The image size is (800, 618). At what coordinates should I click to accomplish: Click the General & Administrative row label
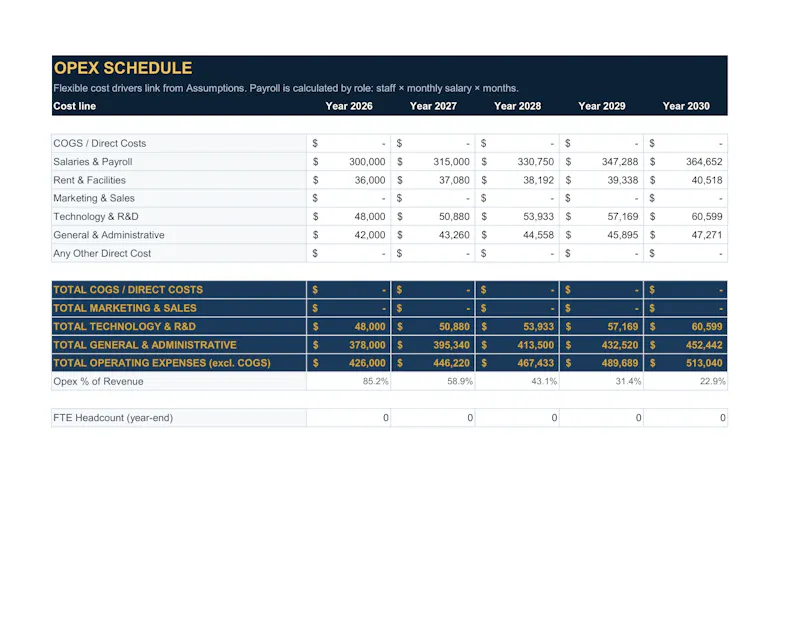pyautogui.click(x=109, y=235)
